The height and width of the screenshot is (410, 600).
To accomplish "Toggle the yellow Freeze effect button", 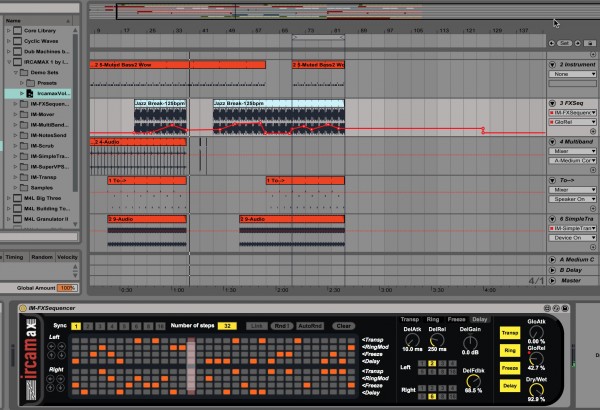I will coord(510,368).
